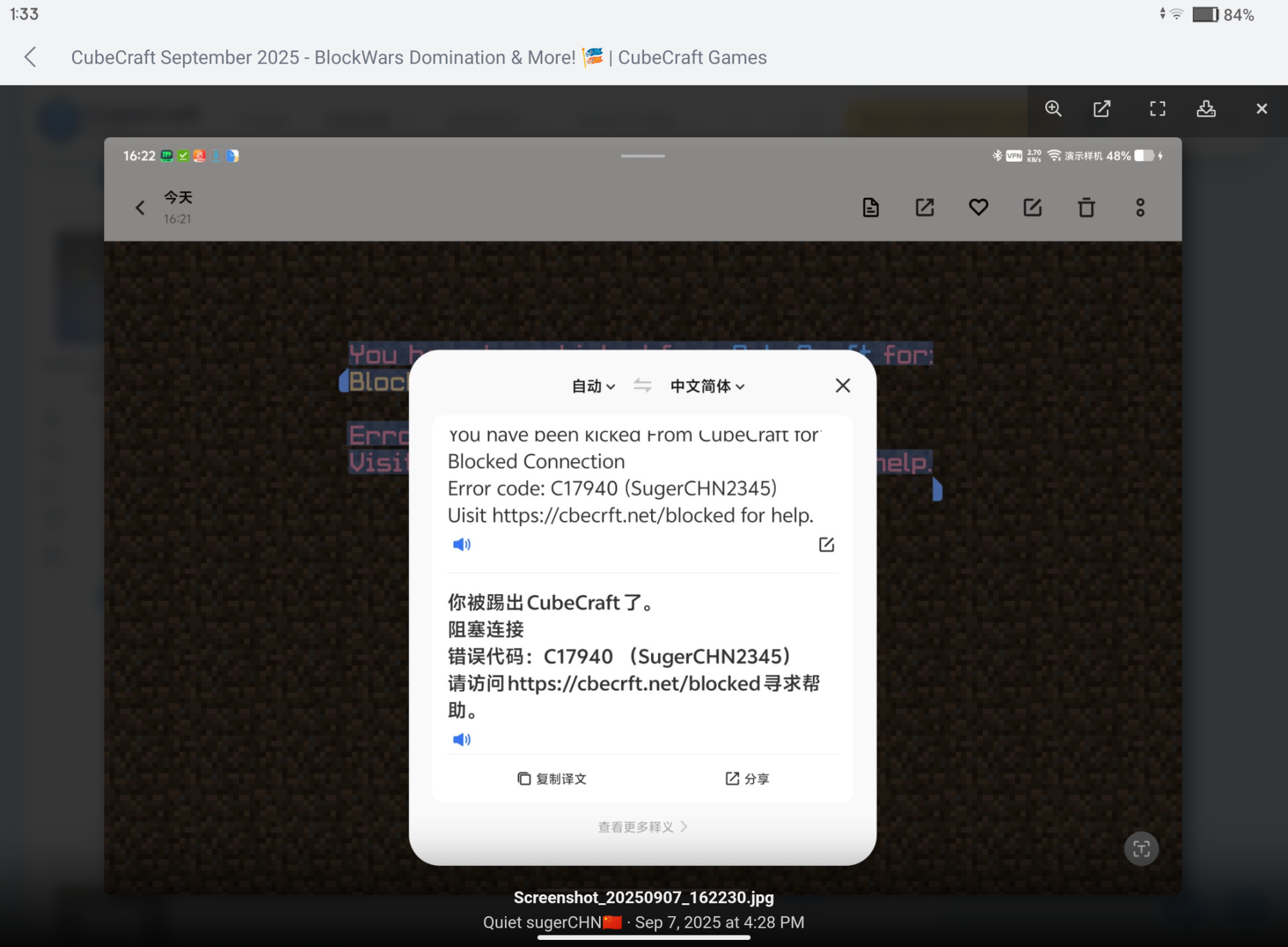1288x947 pixels.
Task: Select the "Error code: C17940 (SugerCHN2345)" English line
Action: tap(612, 489)
